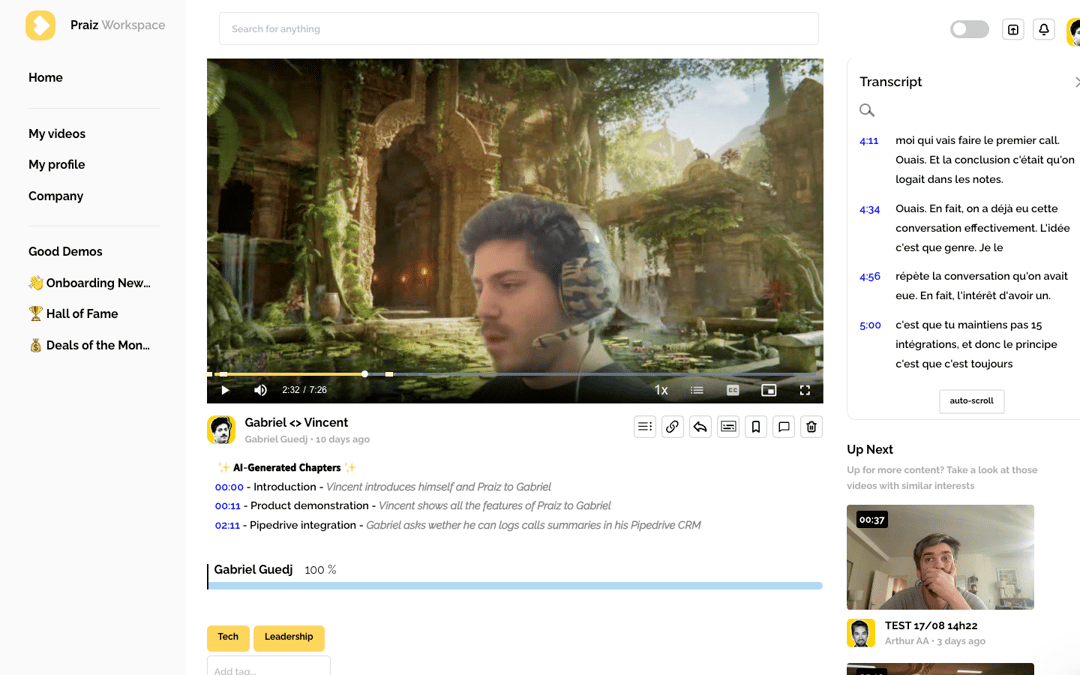Copy the video link with chain icon
Screen dimensions: 1080x675
(672, 427)
